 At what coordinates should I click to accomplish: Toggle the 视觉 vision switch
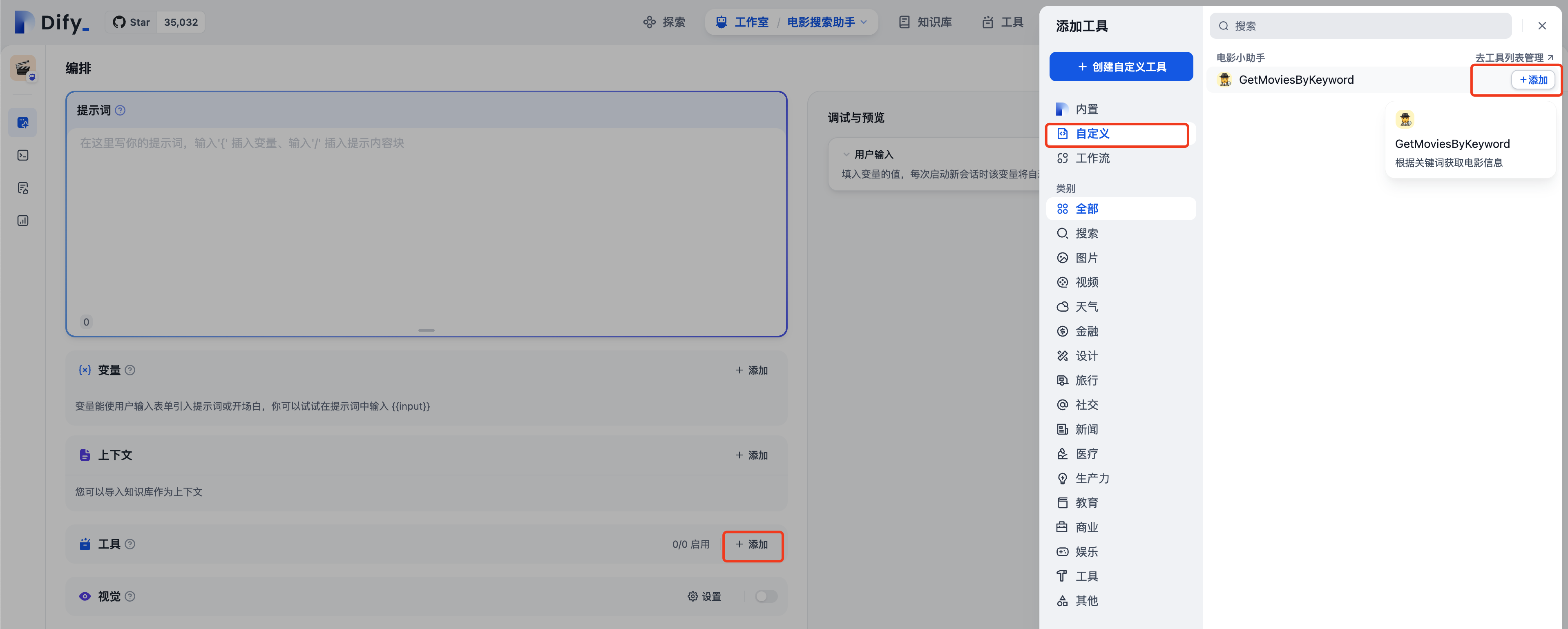click(766, 596)
